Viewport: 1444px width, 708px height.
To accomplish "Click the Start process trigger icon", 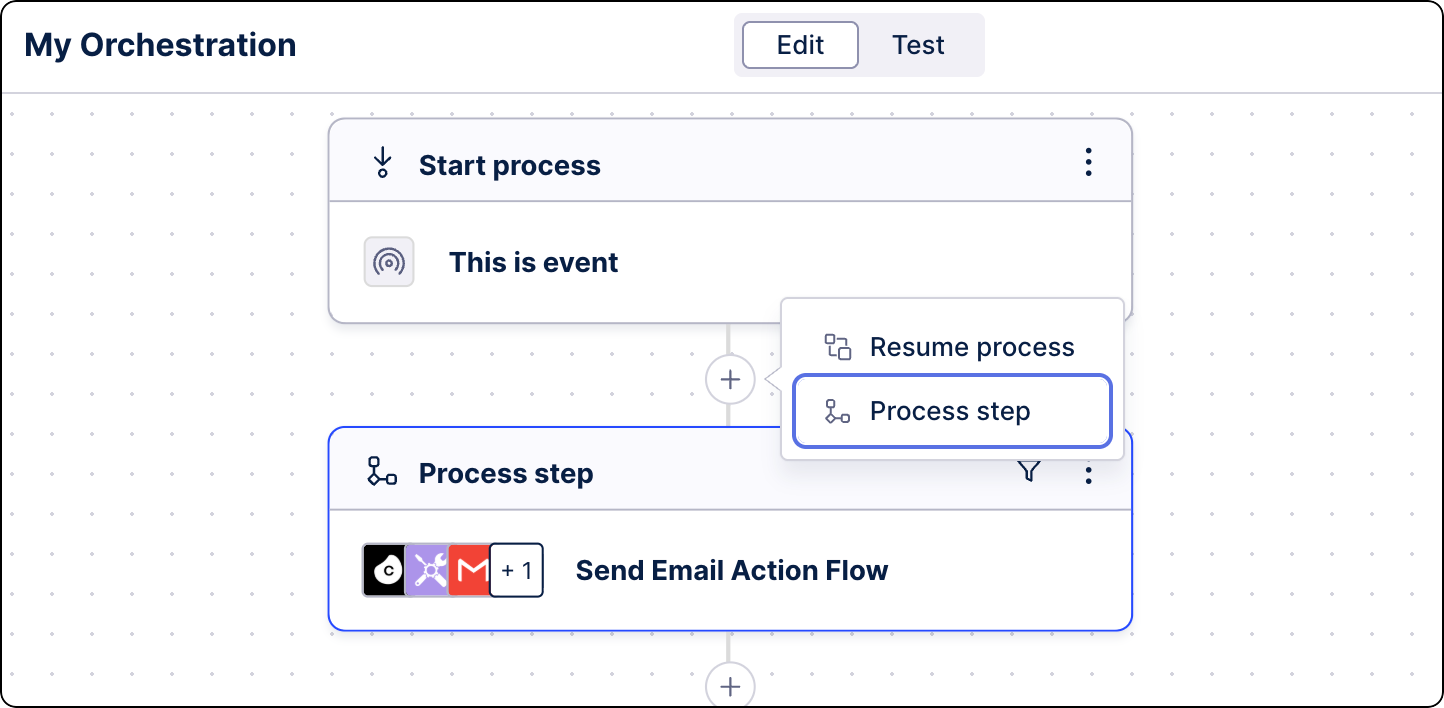I will pyautogui.click(x=382, y=163).
